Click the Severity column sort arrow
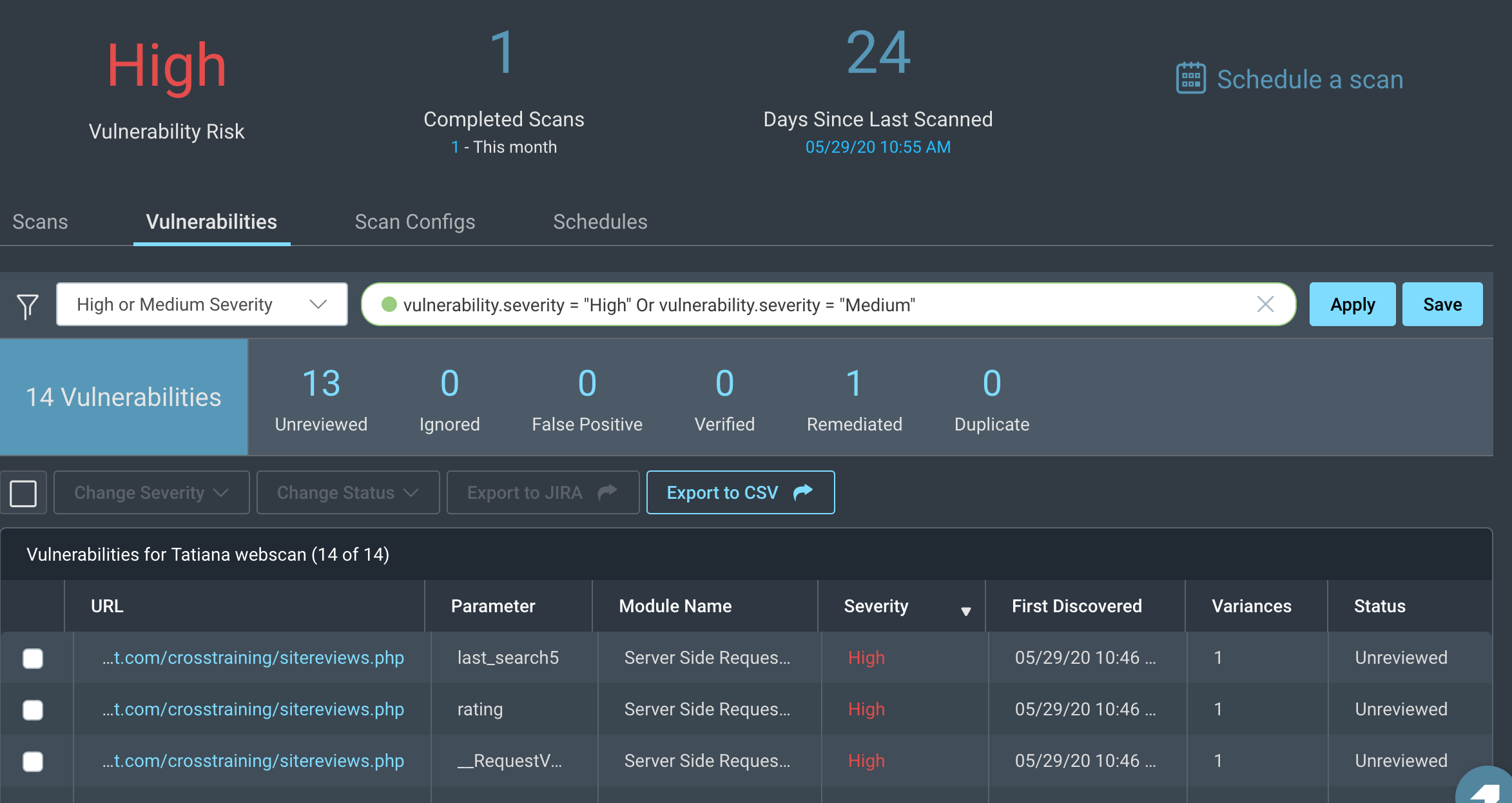Viewport: 1512px width, 803px height. [965, 611]
